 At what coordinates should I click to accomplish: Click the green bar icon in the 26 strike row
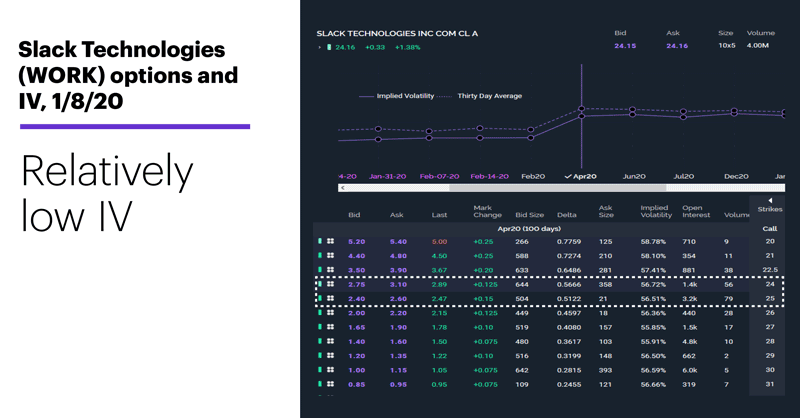pyautogui.click(x=320, y=312)
